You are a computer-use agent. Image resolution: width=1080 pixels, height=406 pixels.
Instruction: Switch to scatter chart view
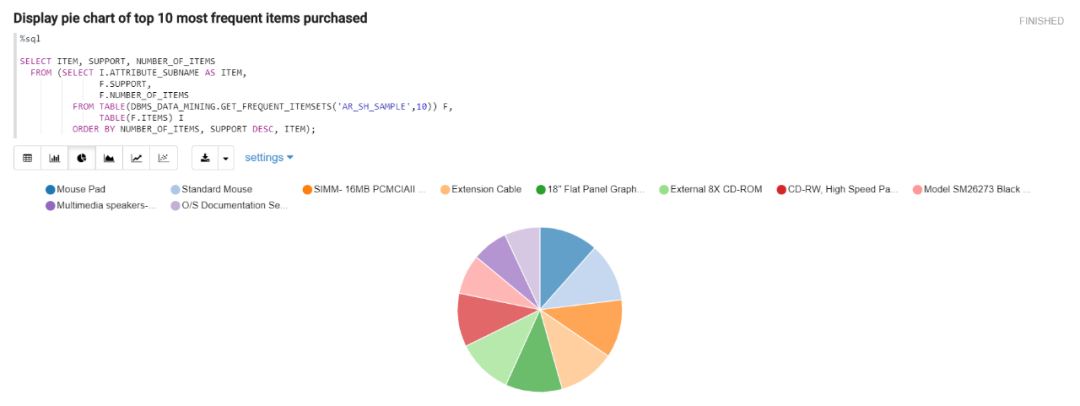point(163,158)
